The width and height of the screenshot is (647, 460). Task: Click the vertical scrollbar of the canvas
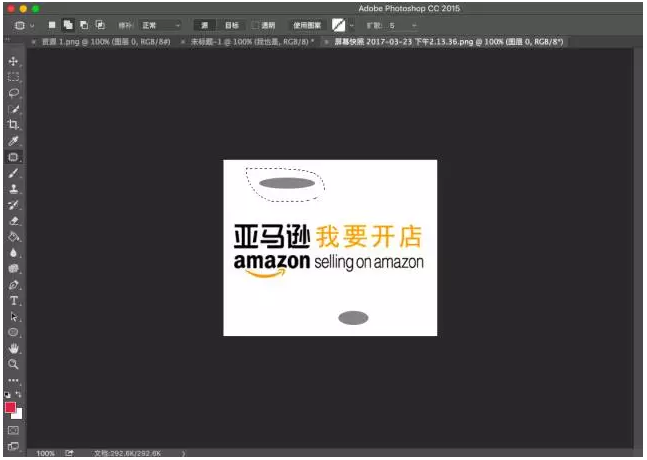638,248
